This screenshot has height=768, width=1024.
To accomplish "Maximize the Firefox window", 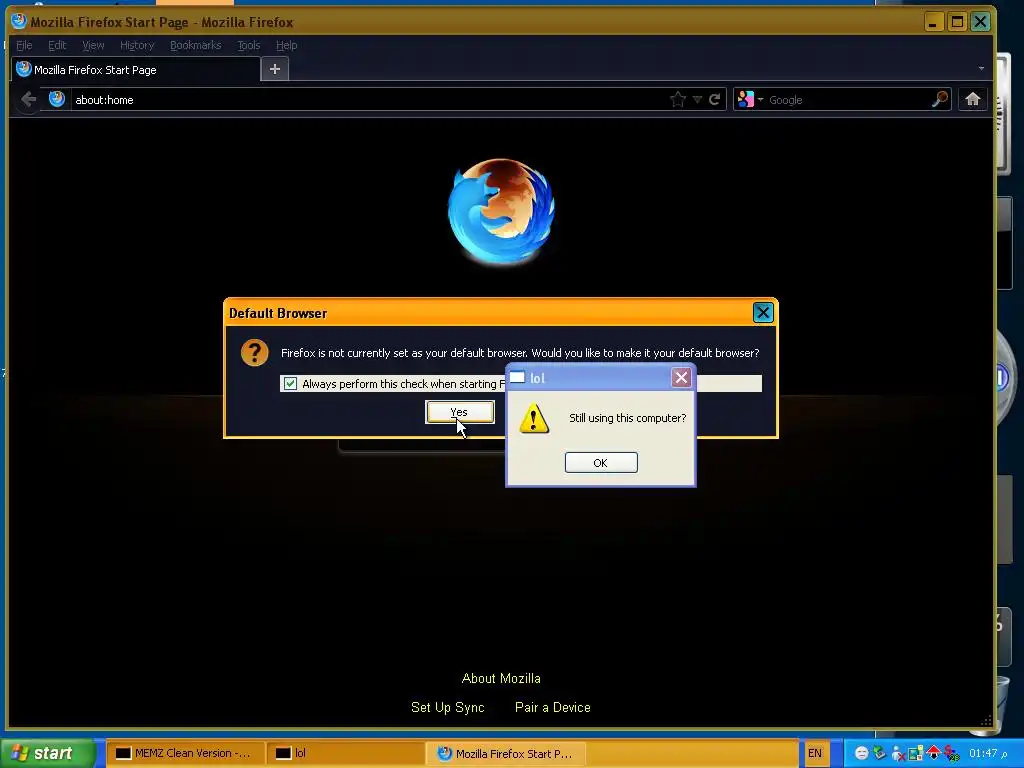I will tap(957, 22).
